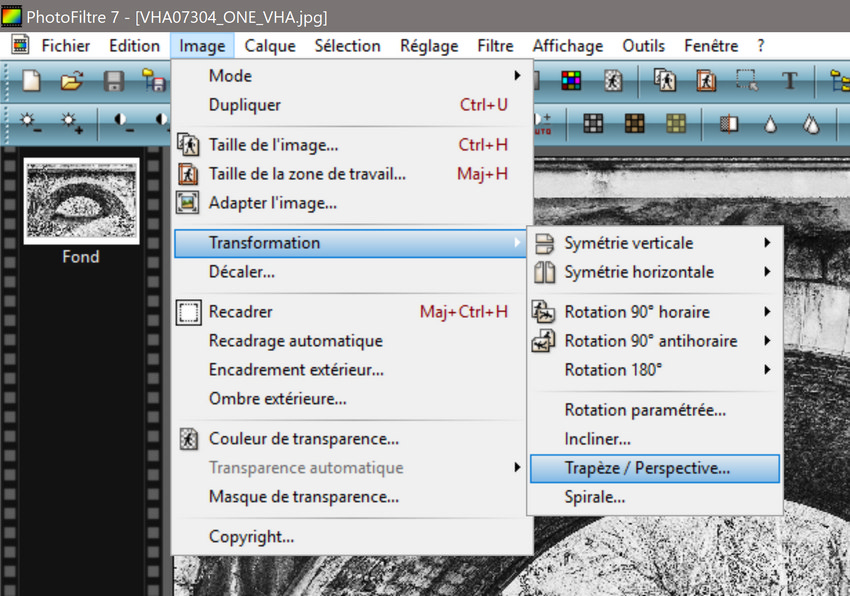The height and width of the screenshot is (596, 850).
Task: Click the Canvas size toolbar icon
Action: point(706,81)
